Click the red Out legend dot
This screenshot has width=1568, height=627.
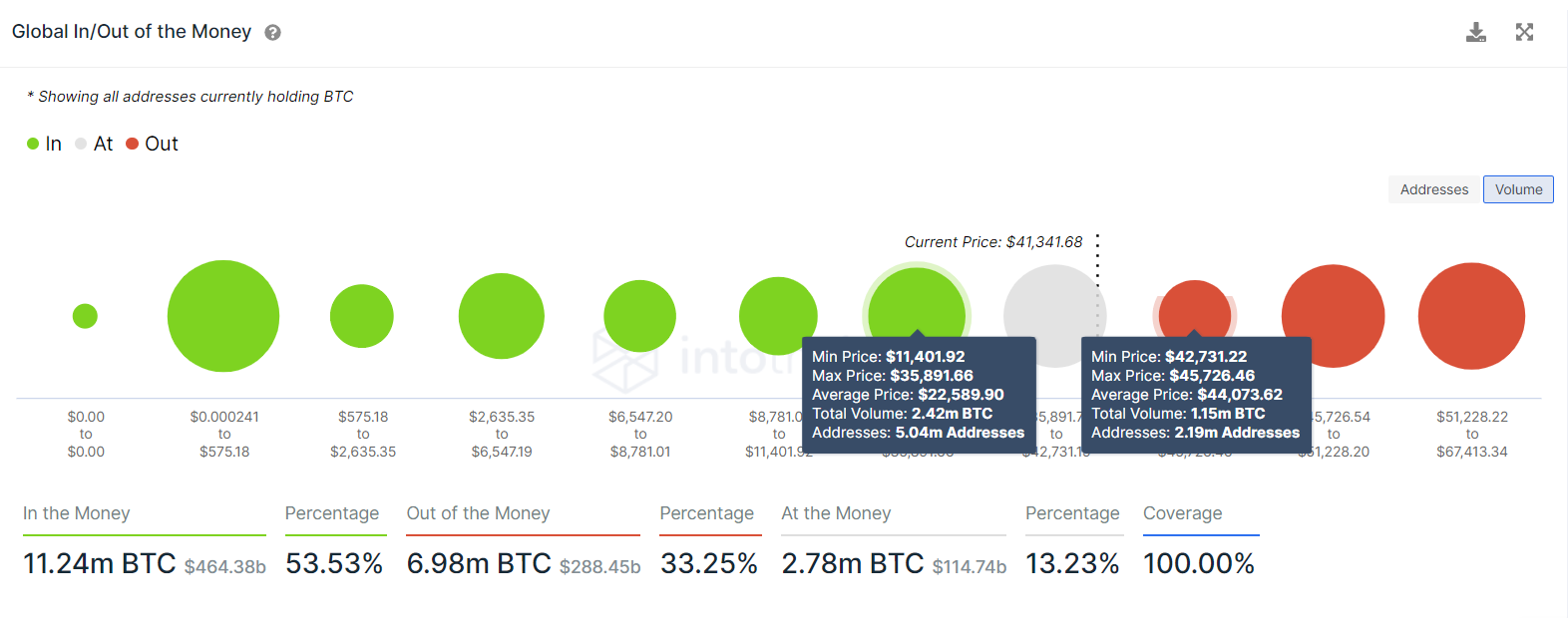click(131, 143)
